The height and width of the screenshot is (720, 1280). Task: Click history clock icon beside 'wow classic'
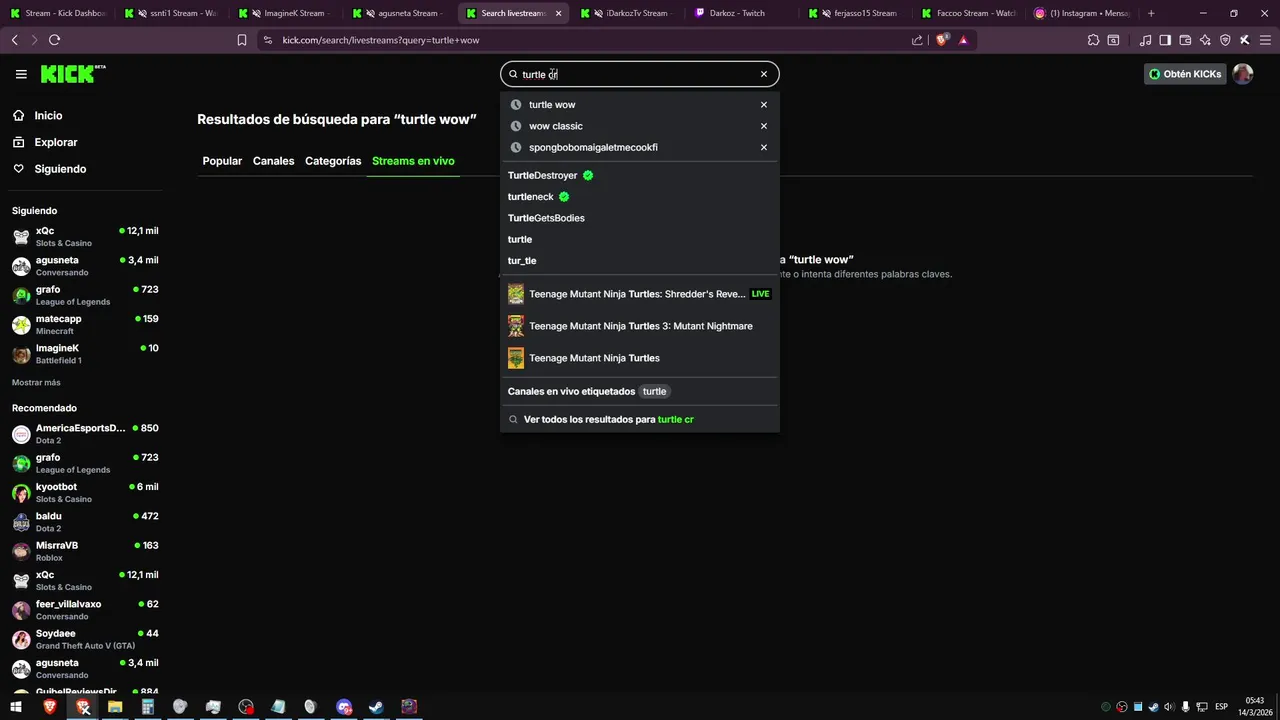(x=516, y=126)
